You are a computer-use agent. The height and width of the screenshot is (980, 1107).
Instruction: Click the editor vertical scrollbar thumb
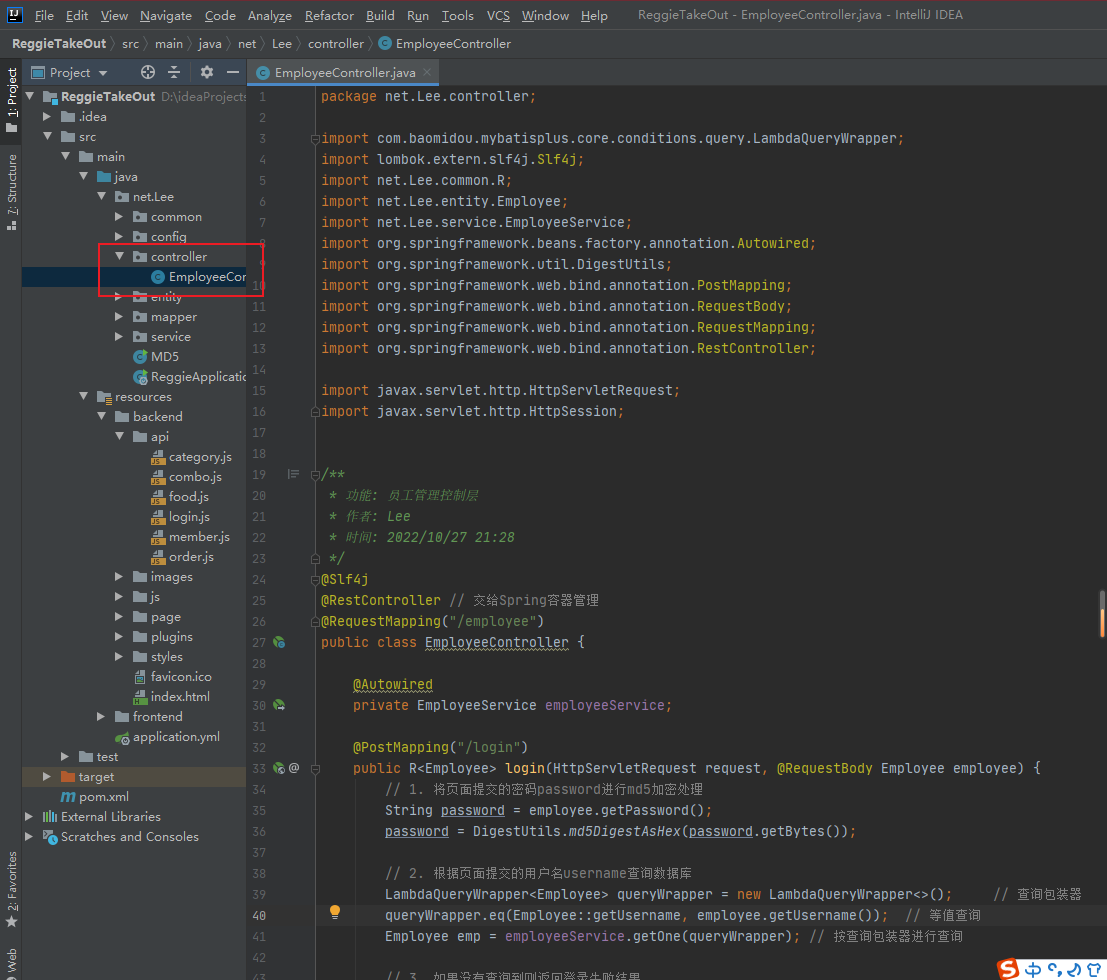(1102, 614)
